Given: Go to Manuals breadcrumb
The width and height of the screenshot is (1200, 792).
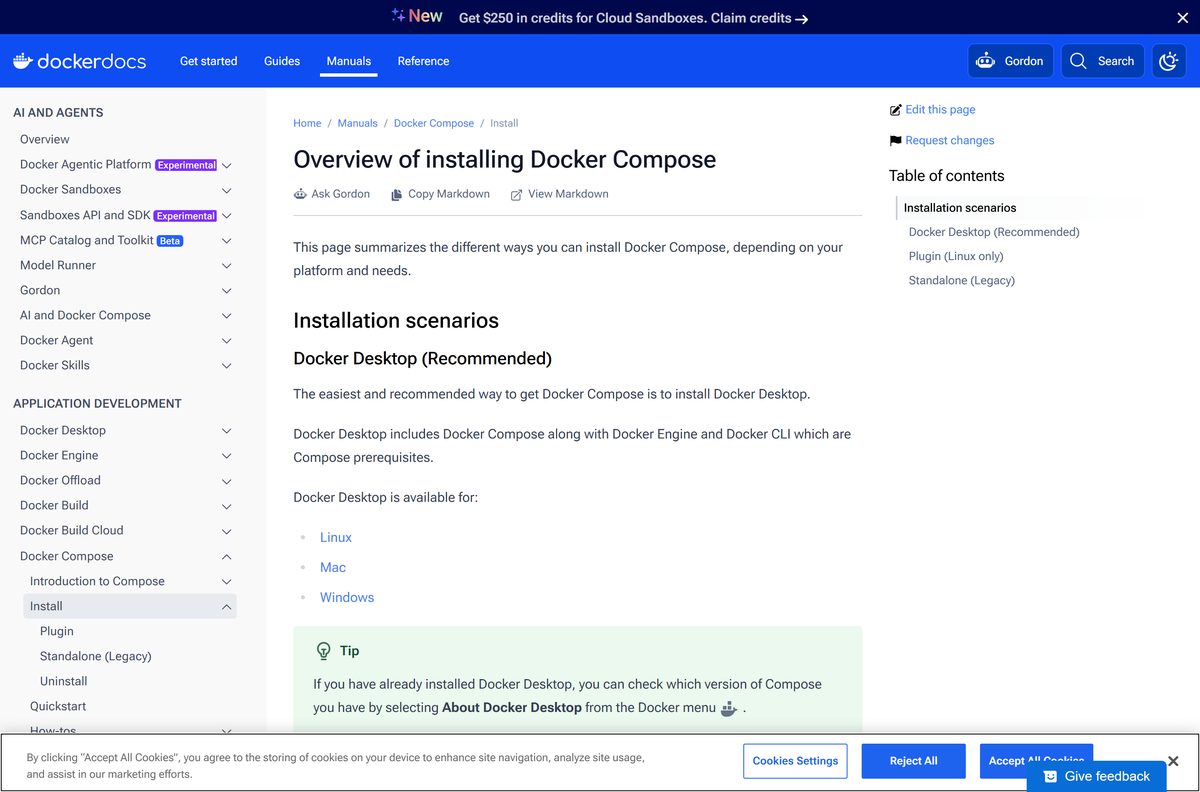Looking at the screenshot, I should [358, 123].
